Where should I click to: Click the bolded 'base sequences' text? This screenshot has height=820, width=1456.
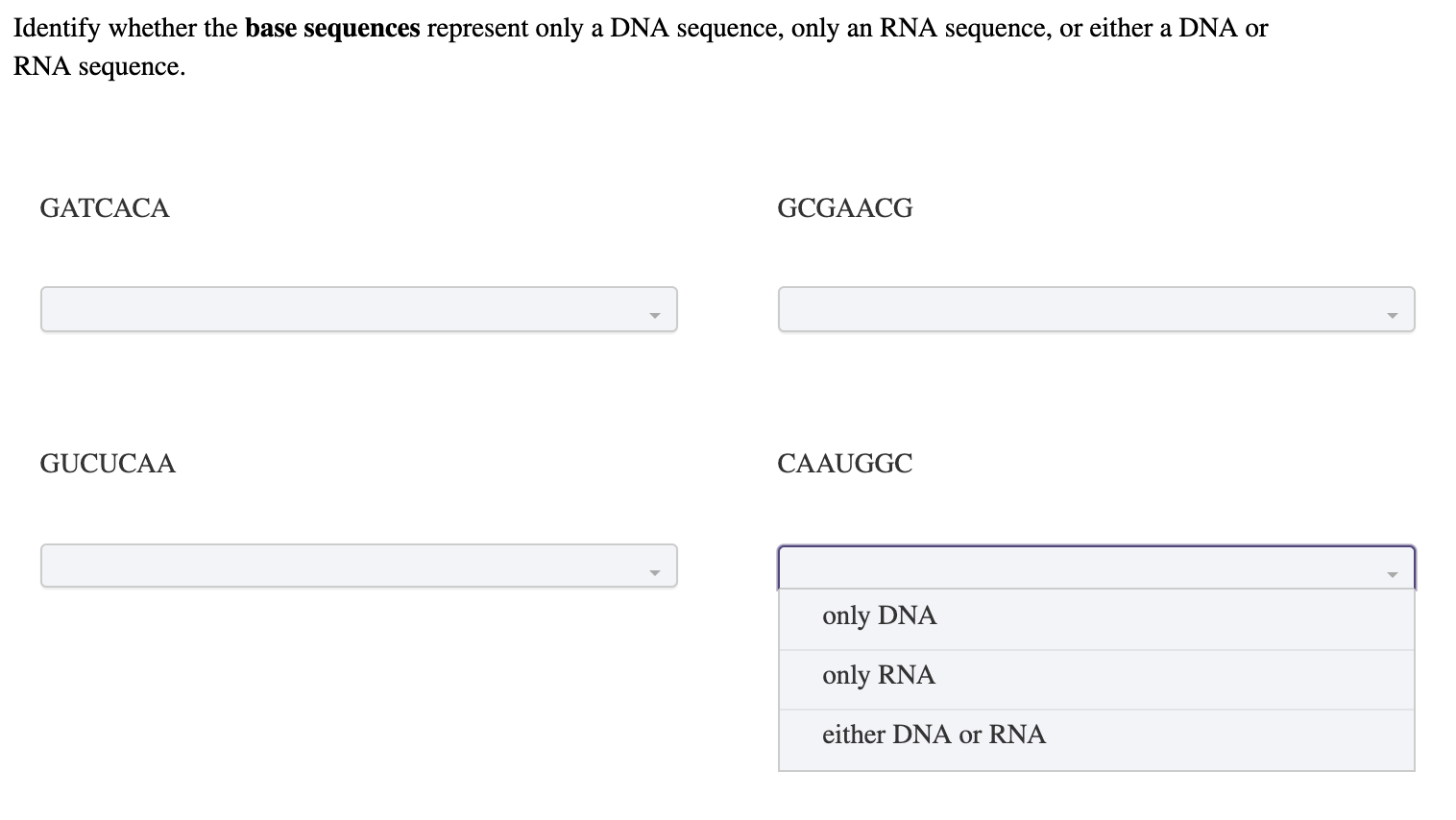(x=332, y=28)
